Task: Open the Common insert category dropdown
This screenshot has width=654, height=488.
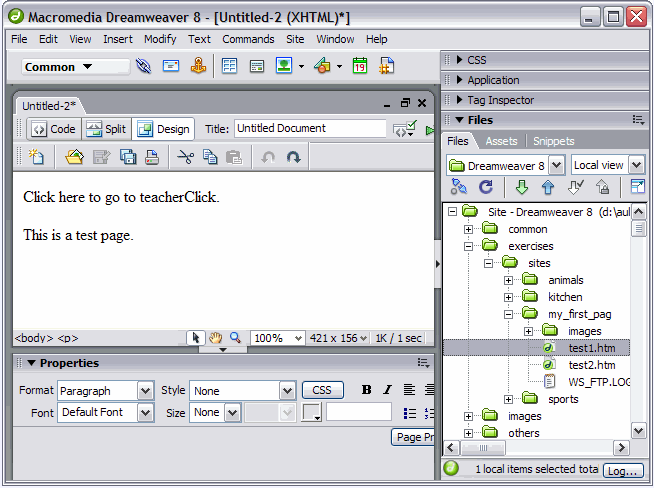Action: pos(75,67)
